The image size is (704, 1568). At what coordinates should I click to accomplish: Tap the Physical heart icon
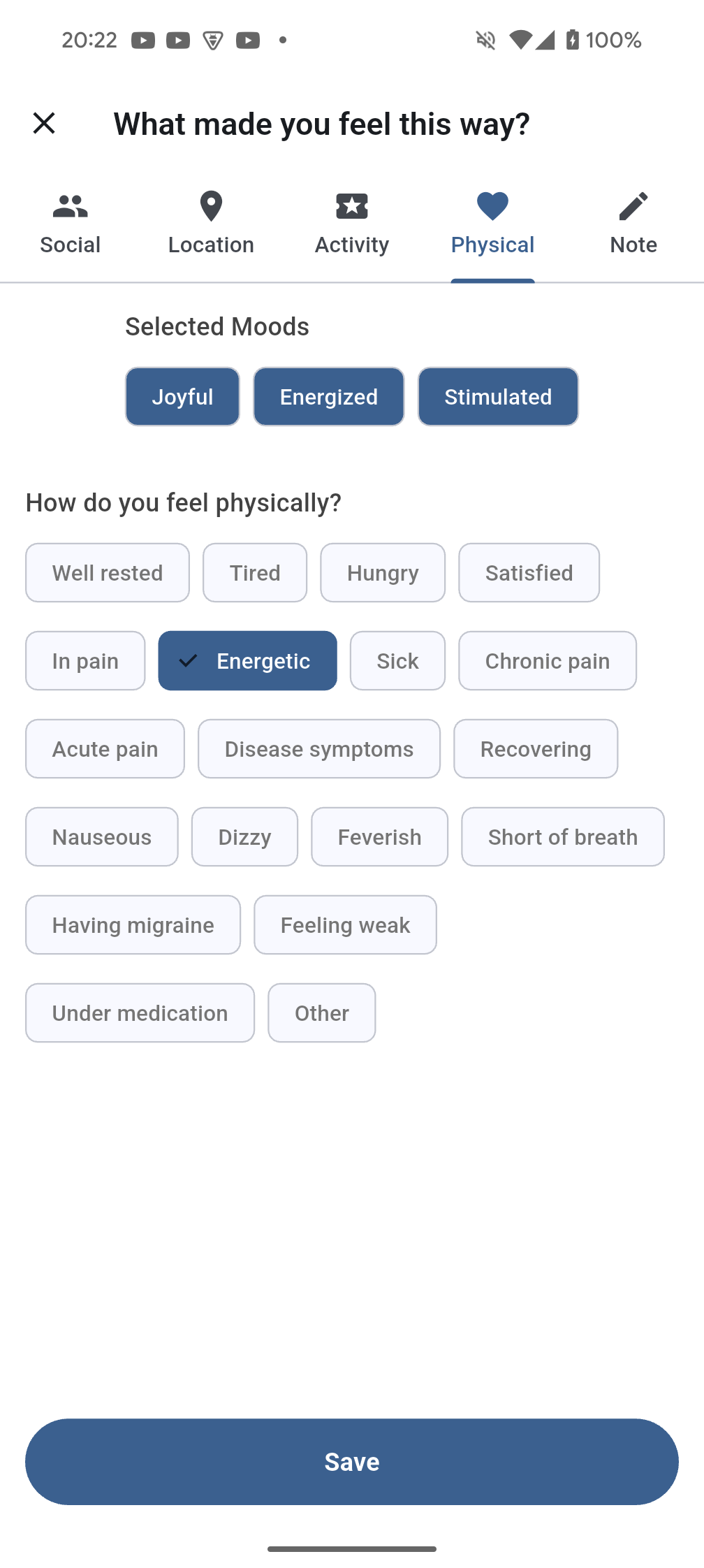click(x=492, y=206)
